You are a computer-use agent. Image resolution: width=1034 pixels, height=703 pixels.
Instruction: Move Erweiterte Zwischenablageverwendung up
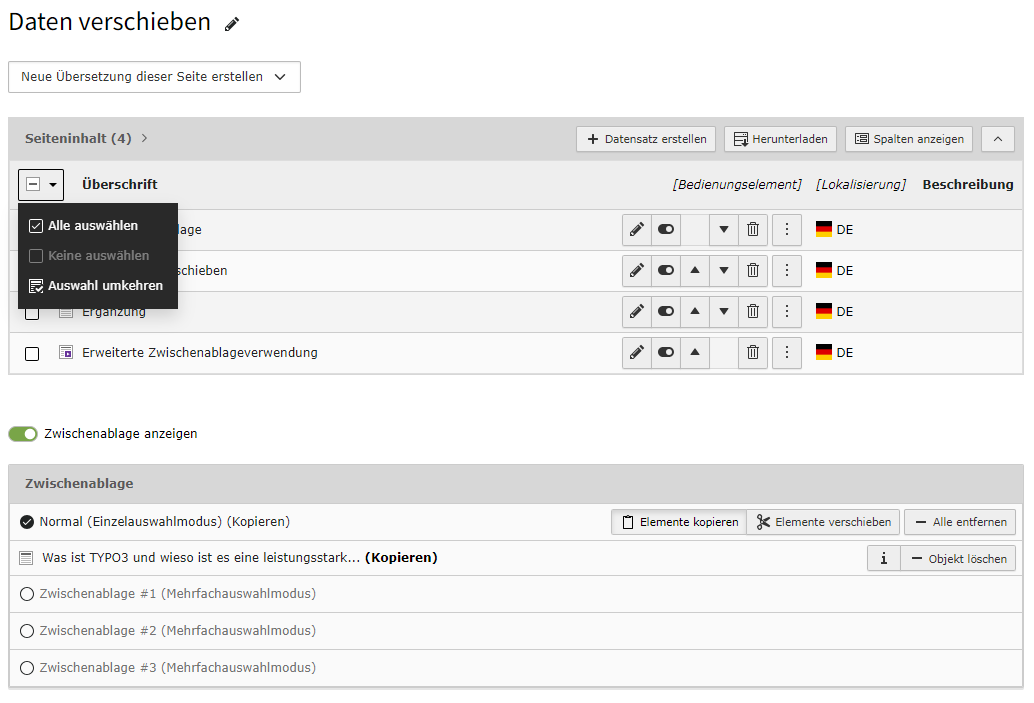tap(695, 352)
